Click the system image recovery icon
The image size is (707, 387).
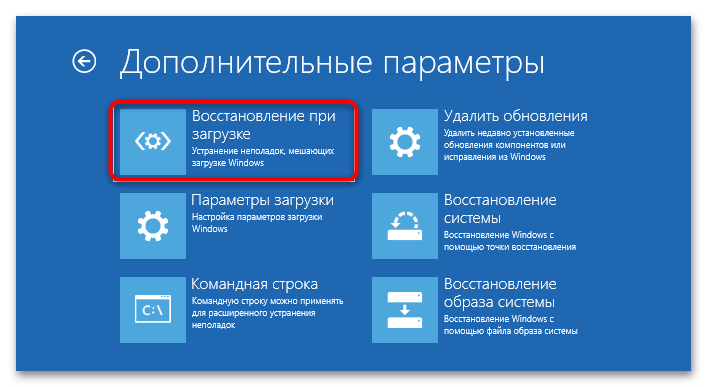coord(404,310)
